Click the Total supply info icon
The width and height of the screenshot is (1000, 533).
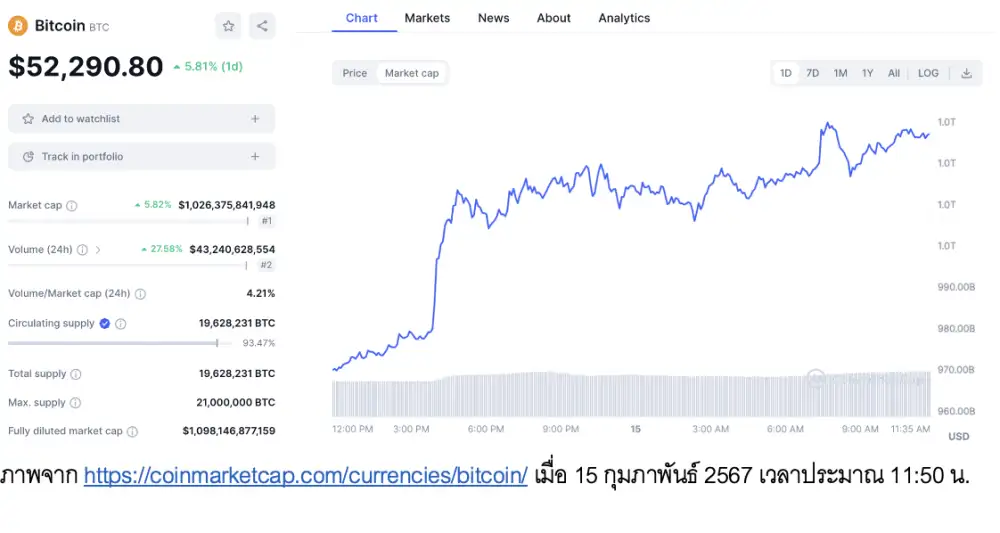pos(76,374)
